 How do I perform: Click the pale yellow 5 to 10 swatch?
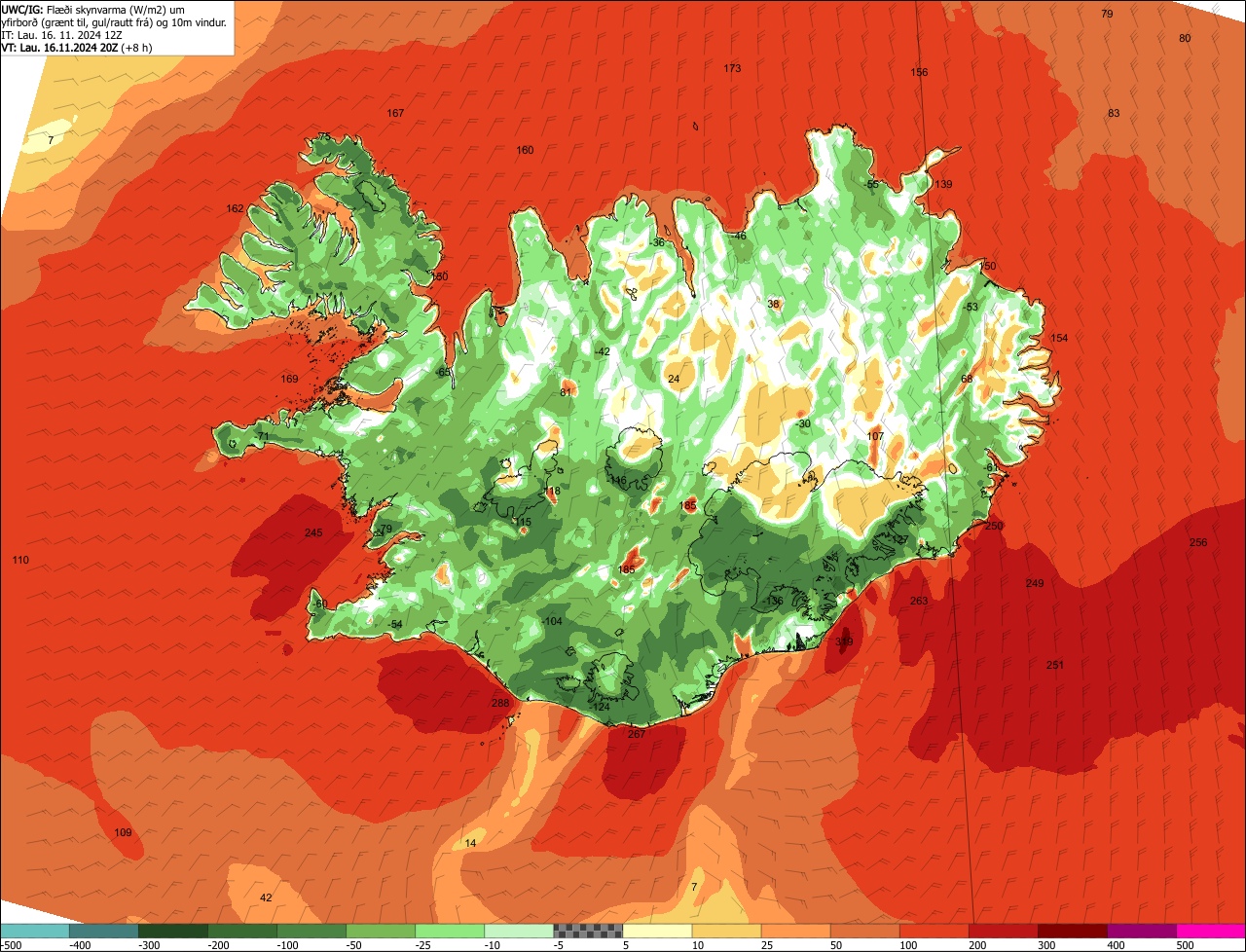pos(657,931)
